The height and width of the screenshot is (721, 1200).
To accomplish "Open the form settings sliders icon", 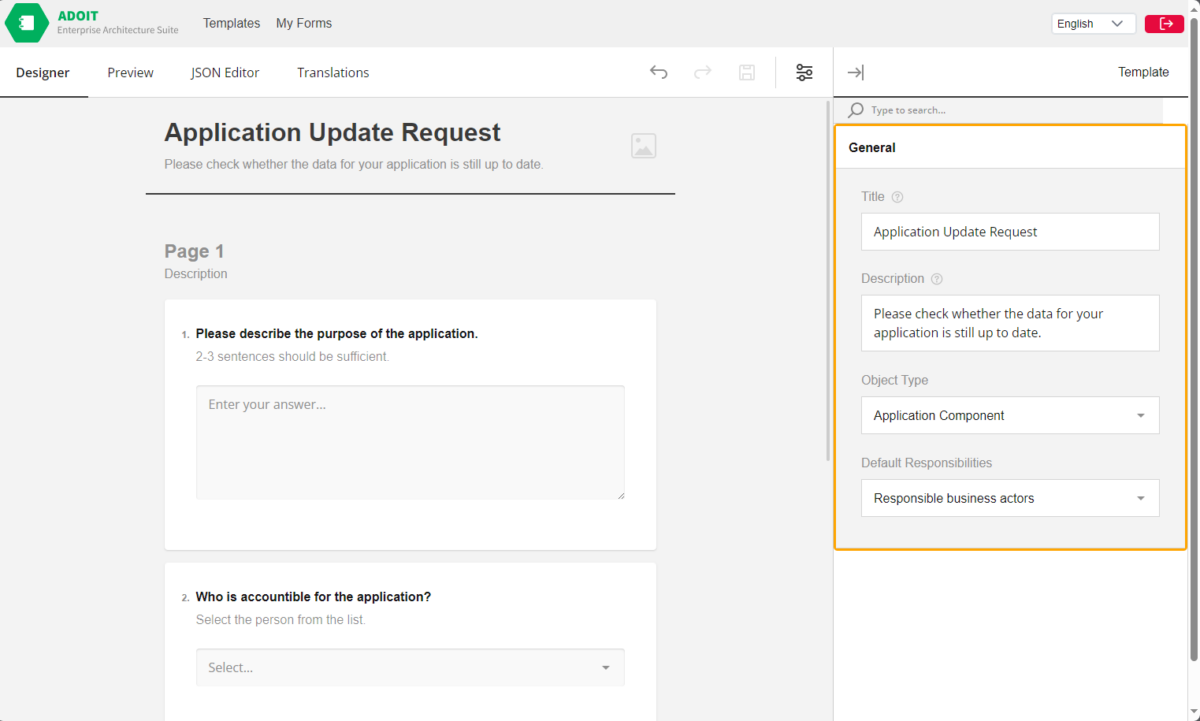I will click(x=805, y=72).
